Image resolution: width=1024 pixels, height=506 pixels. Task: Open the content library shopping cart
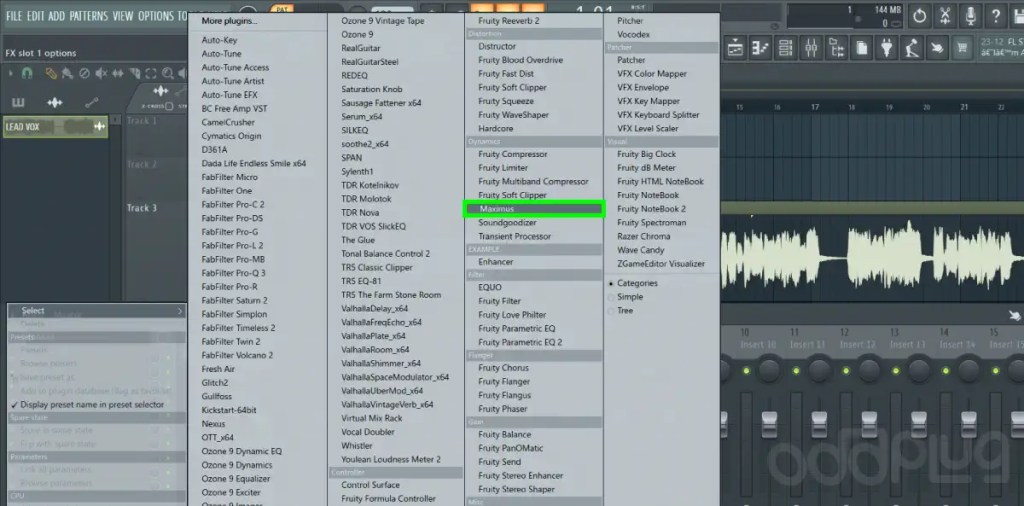tap(962, 48)
